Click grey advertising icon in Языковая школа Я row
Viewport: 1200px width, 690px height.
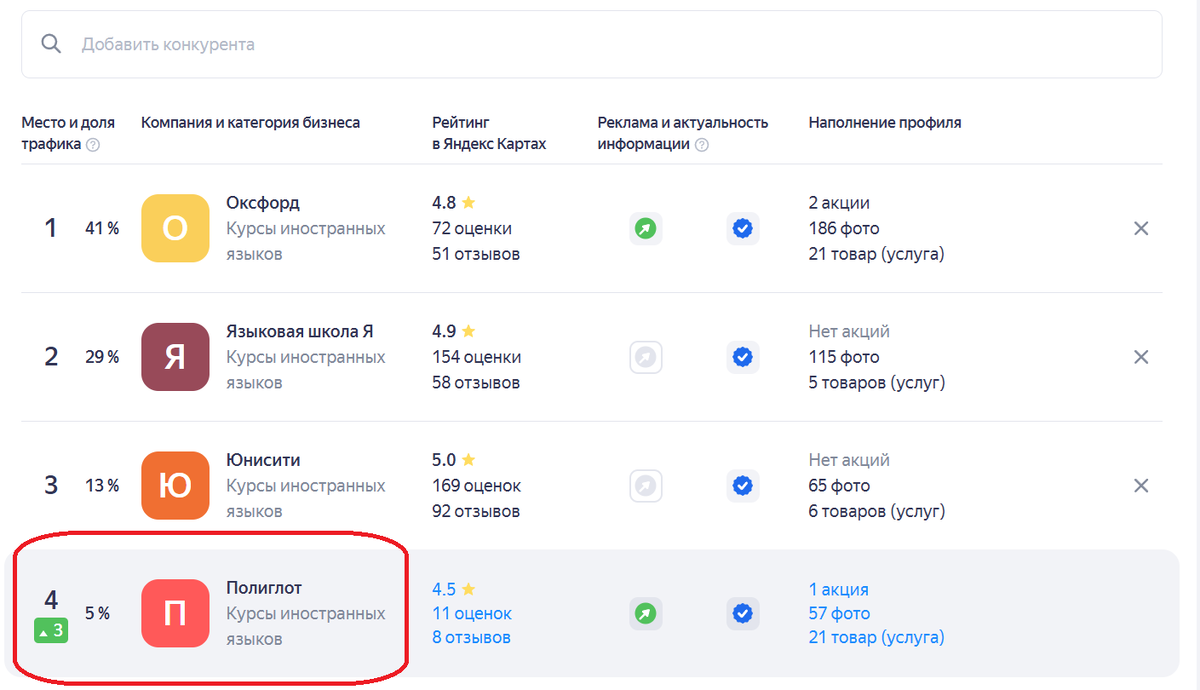tap(646, 357)
